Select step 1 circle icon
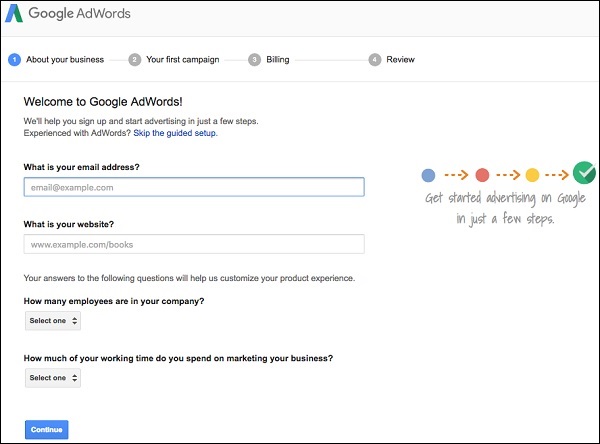This screenshot has height=444, width=600. tap(14, 59)
